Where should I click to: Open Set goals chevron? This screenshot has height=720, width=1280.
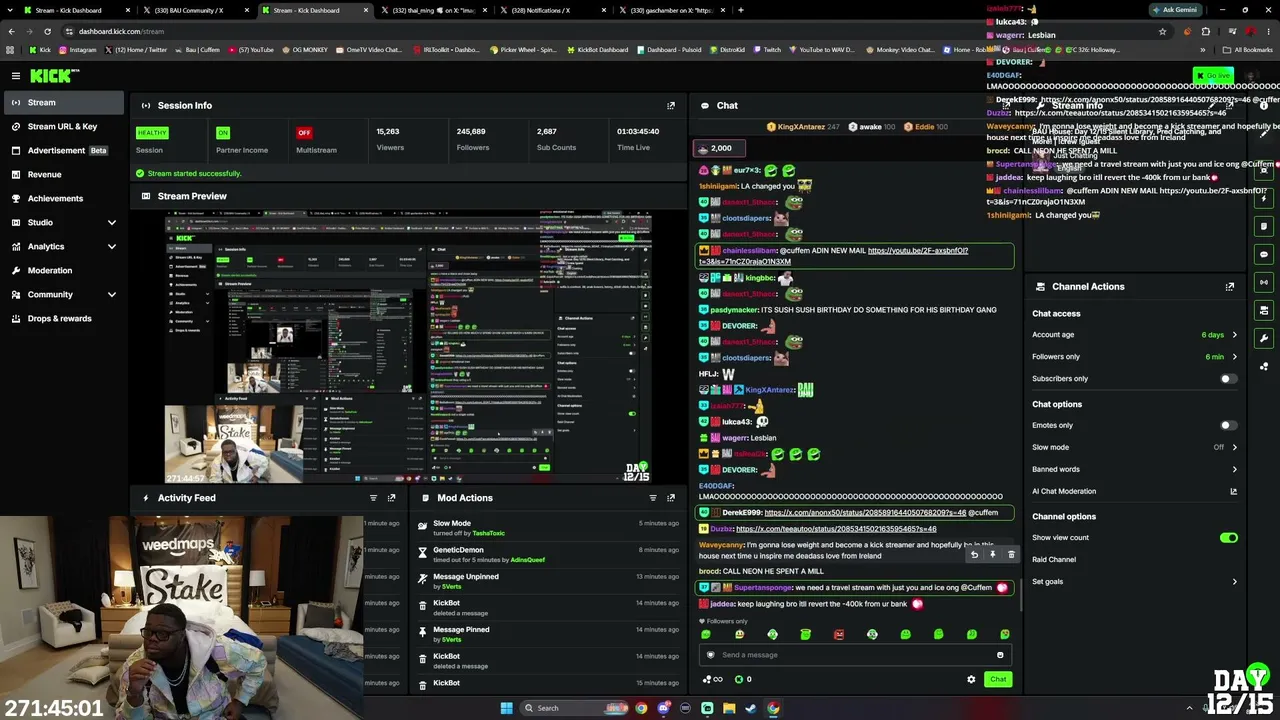point(1234,581)
